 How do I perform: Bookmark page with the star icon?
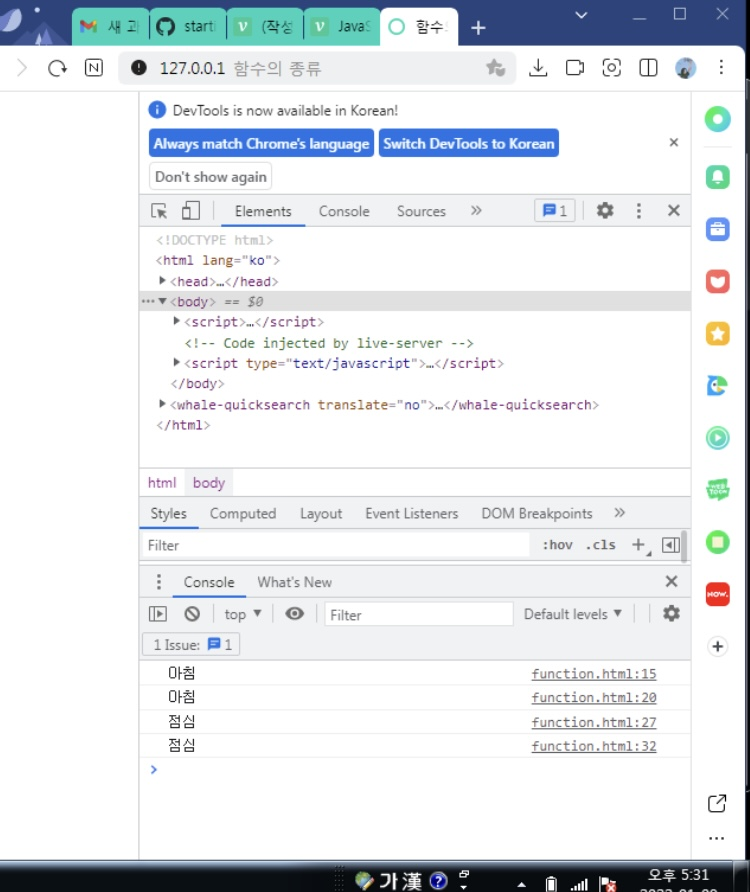[x=496, y=68]
